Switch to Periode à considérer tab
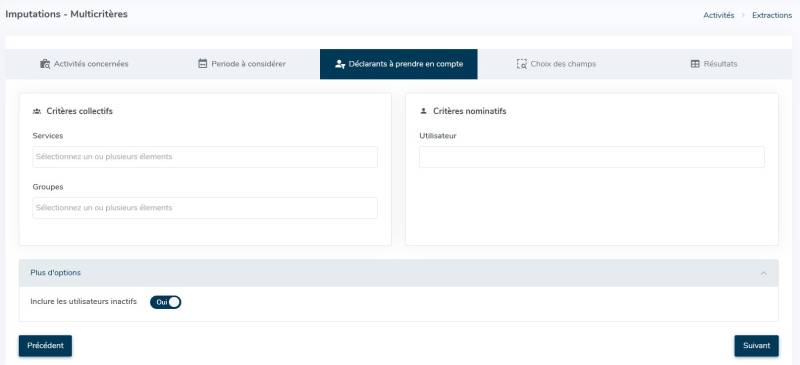The height and width of the screenshot is (365, 800). click(x=241, y=64)
